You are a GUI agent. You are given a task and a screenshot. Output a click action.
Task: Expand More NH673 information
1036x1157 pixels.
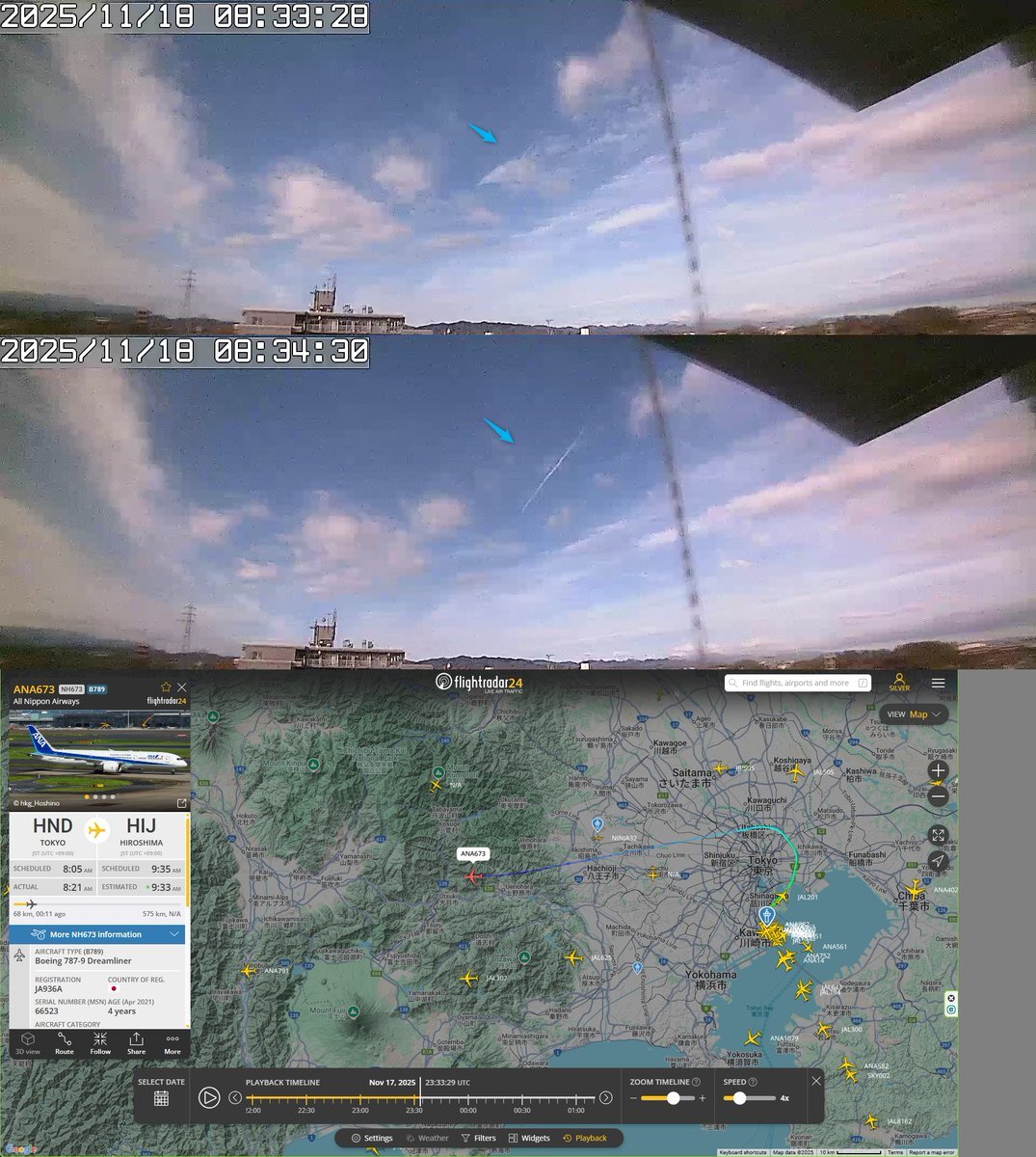97,934
